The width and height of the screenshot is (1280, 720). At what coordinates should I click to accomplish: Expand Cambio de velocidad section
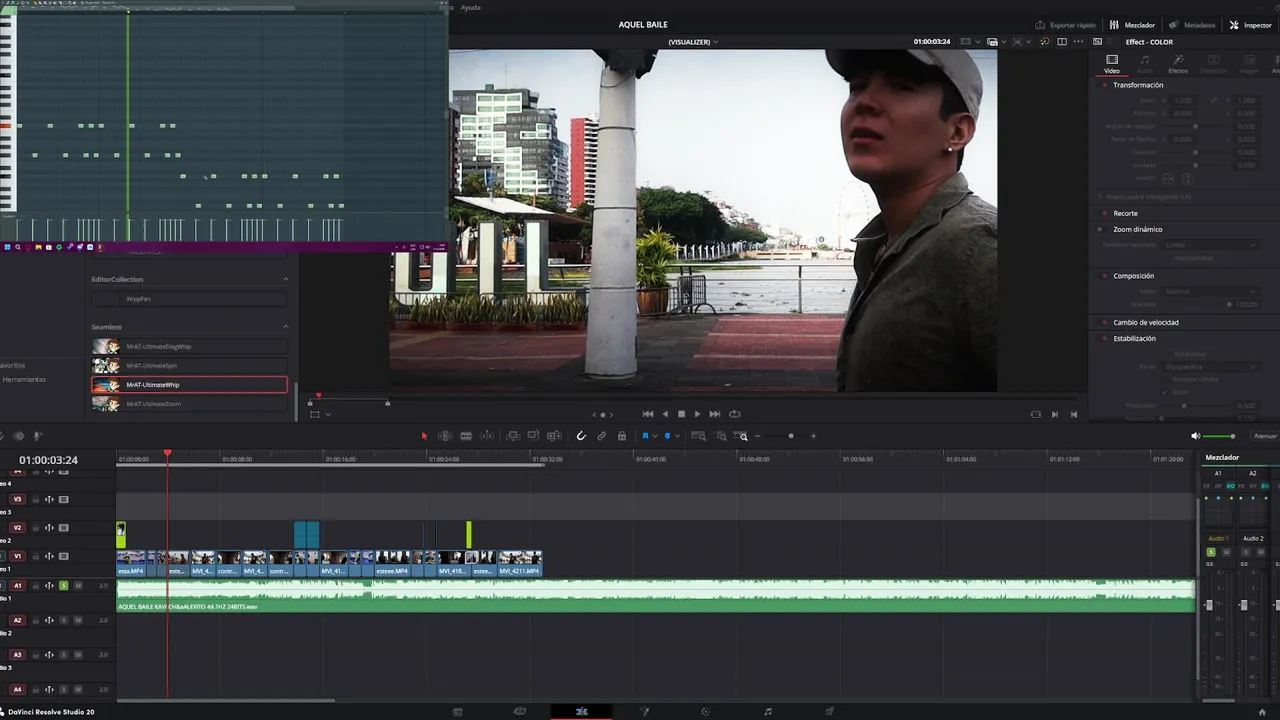click(1146, 322)
